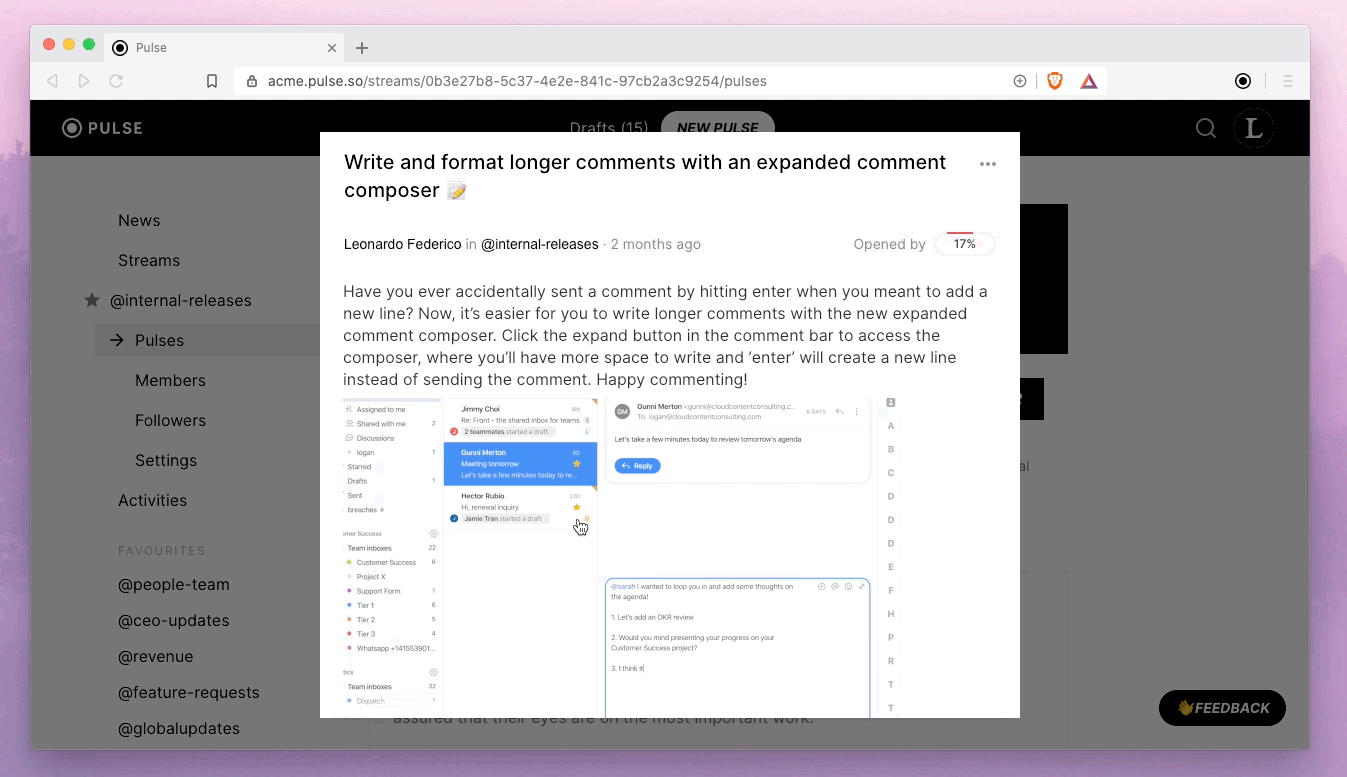Click the 17% opened-by progress indicator
This screenshot has width=1347, height=777.
coord(964,244)
